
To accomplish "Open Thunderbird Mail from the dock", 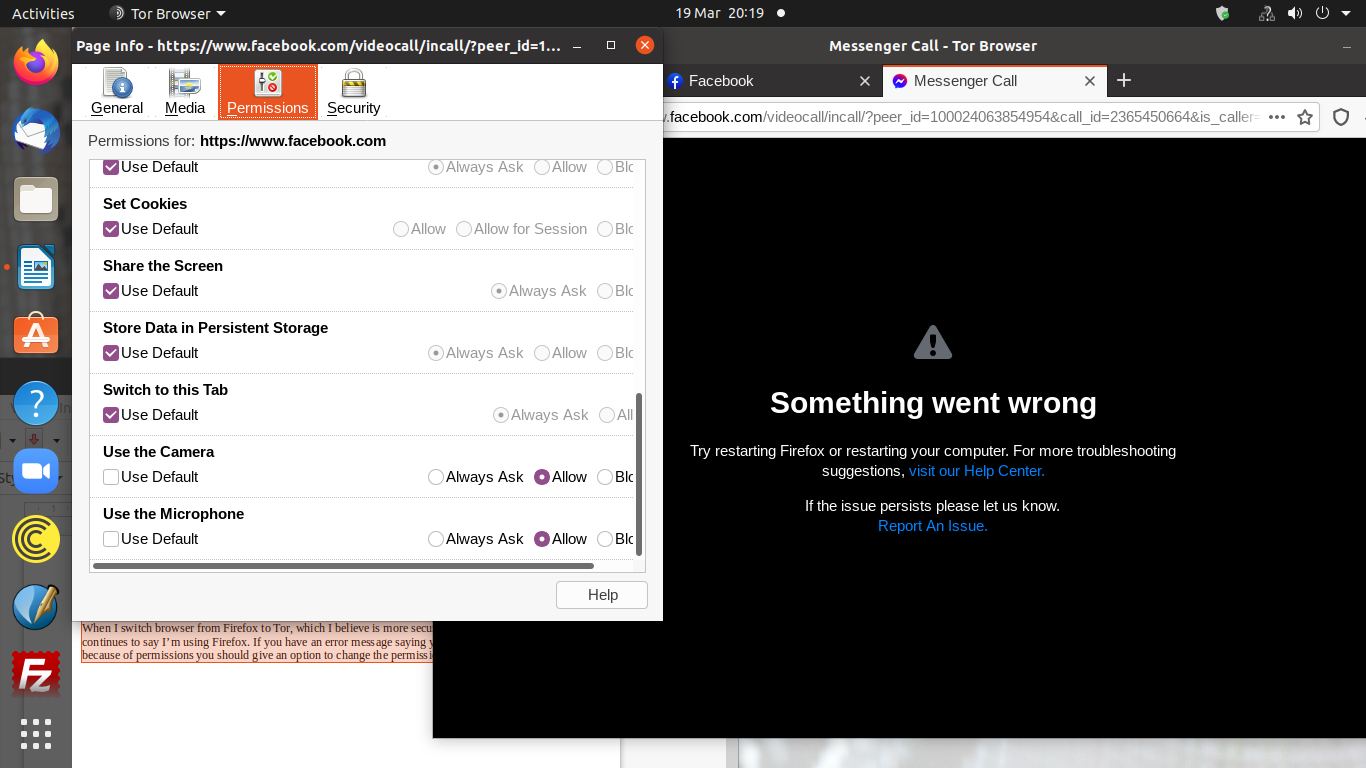I will (36, 131).
